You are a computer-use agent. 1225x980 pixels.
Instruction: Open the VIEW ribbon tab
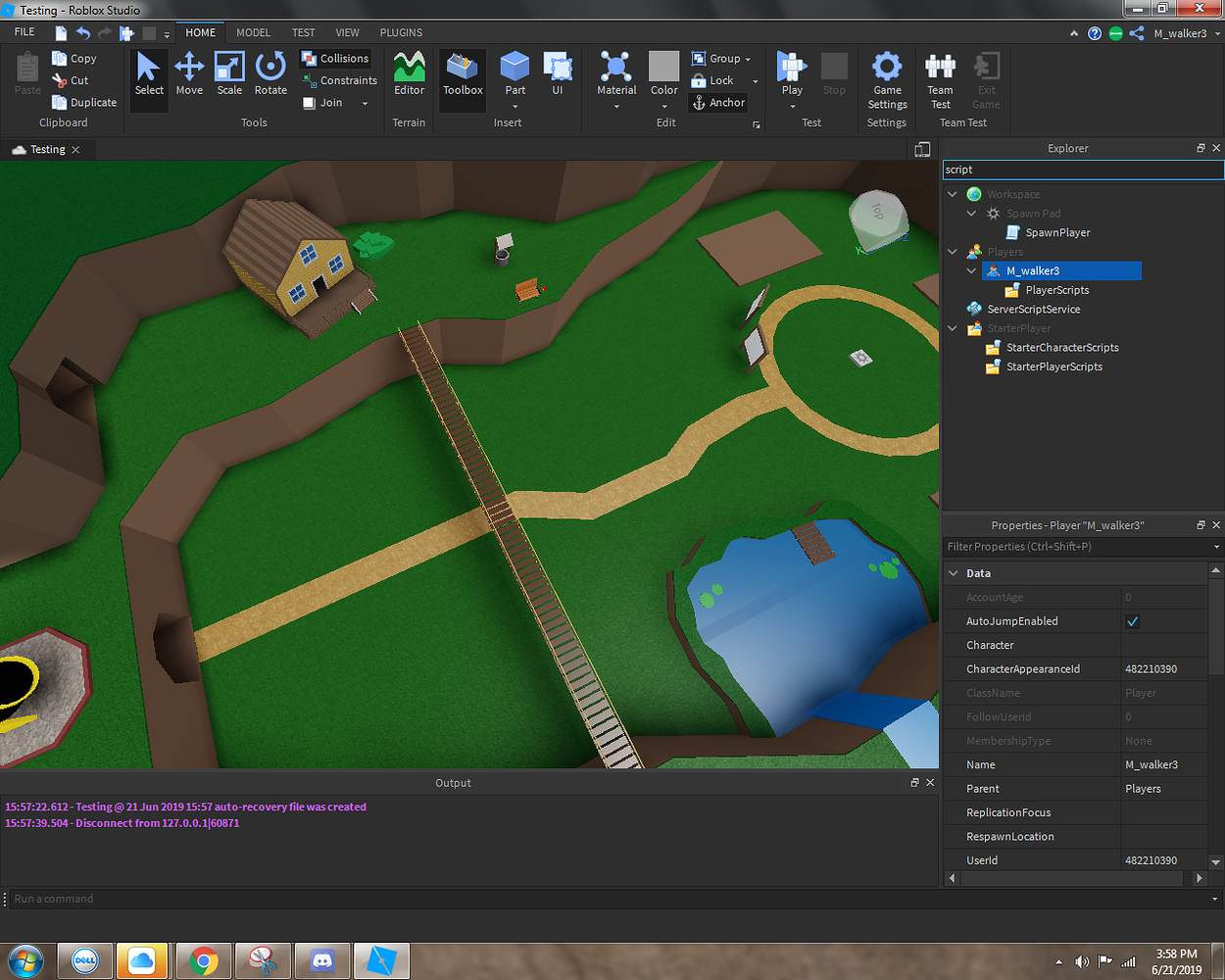(x=347, y=32)
